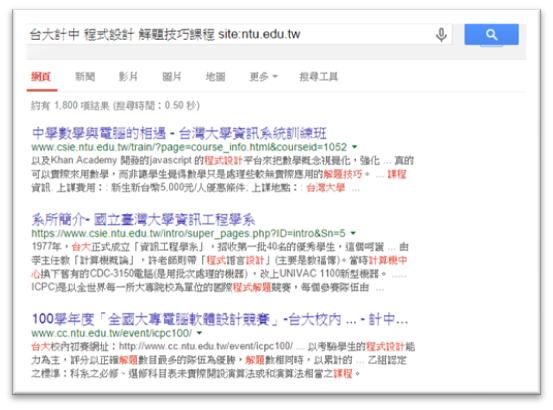Select the 網頁 tab
Viewport: 553px width, 410px height.
(x=41, y=77)
